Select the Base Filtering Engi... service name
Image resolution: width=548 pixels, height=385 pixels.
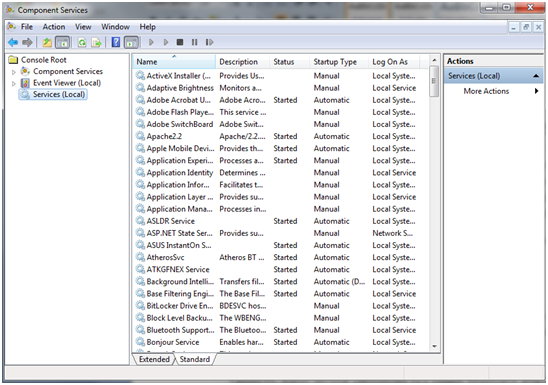click(180, 293)
